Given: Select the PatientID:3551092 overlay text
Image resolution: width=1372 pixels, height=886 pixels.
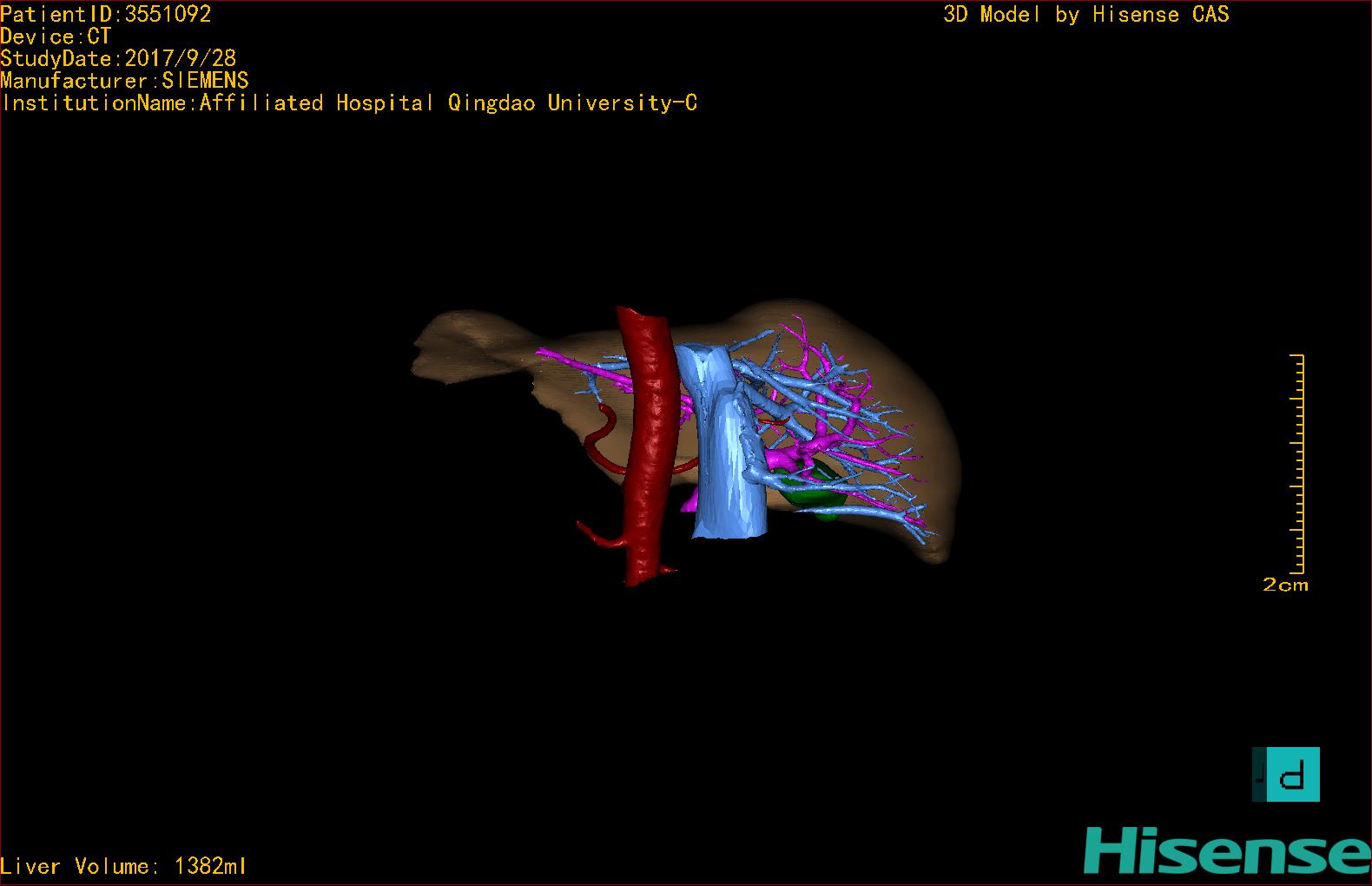Looking at the screenshot, I should (106, 14).
